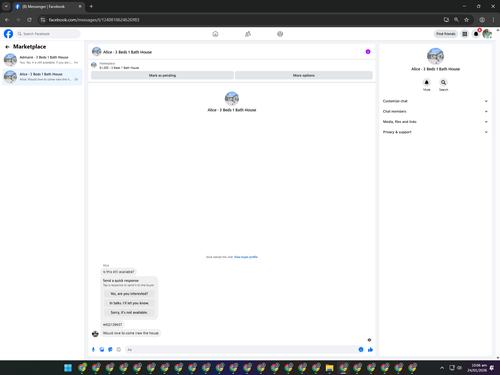This screenshot has height=375, width=500.
Task: Click the Find friends button
Action: 446,34
